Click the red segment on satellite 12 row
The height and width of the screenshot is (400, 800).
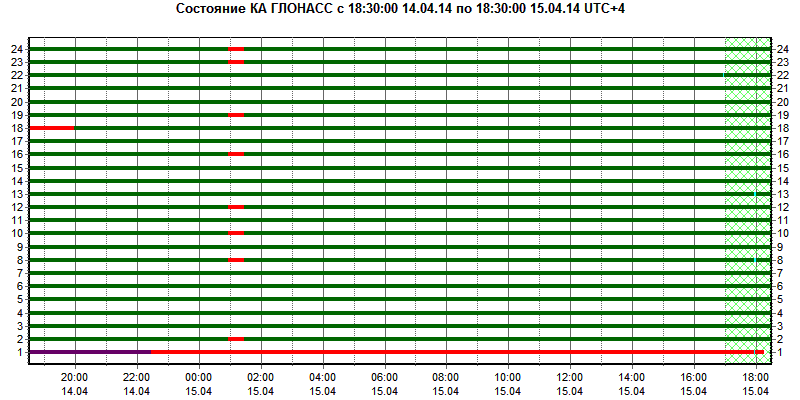pos(236,207)
